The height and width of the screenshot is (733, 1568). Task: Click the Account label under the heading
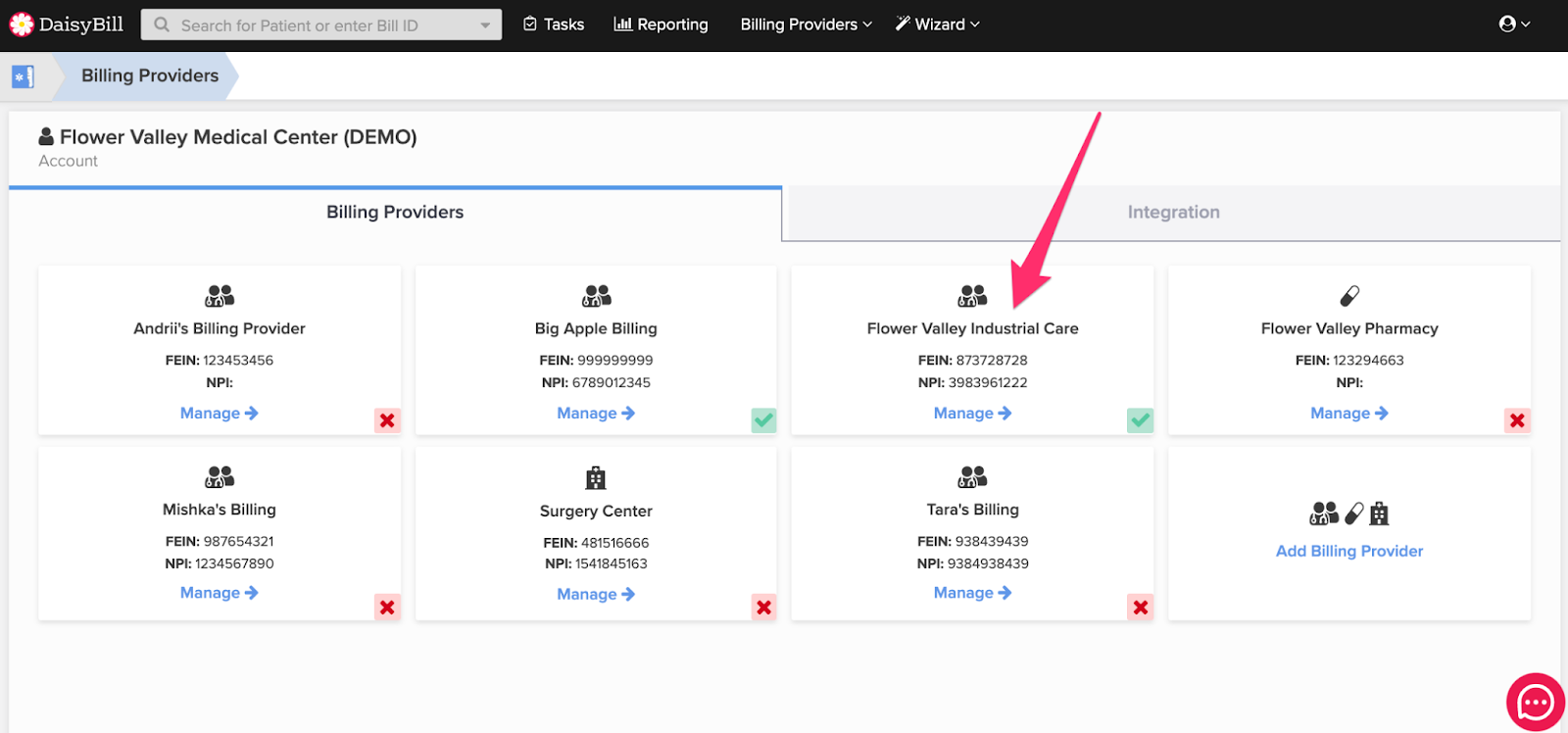coord(69,161)
